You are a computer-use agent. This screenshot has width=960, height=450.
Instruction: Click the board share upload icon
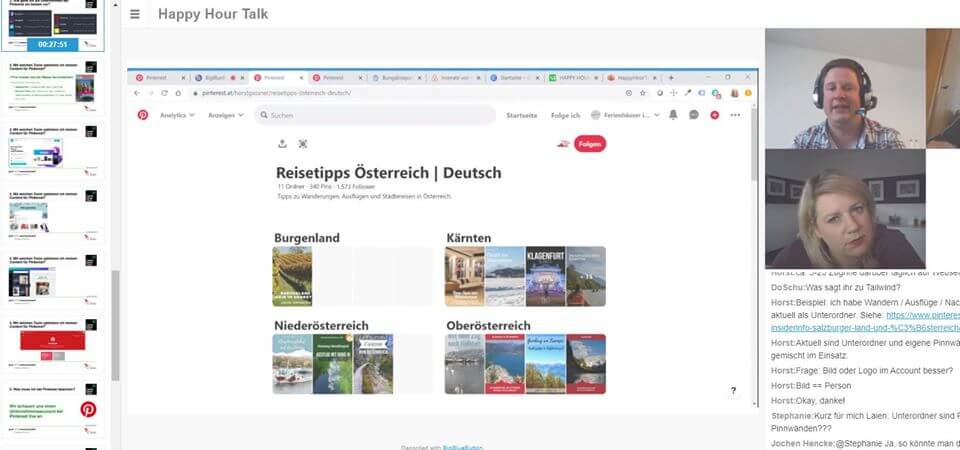pyautogui.click(x=282, y=143)
